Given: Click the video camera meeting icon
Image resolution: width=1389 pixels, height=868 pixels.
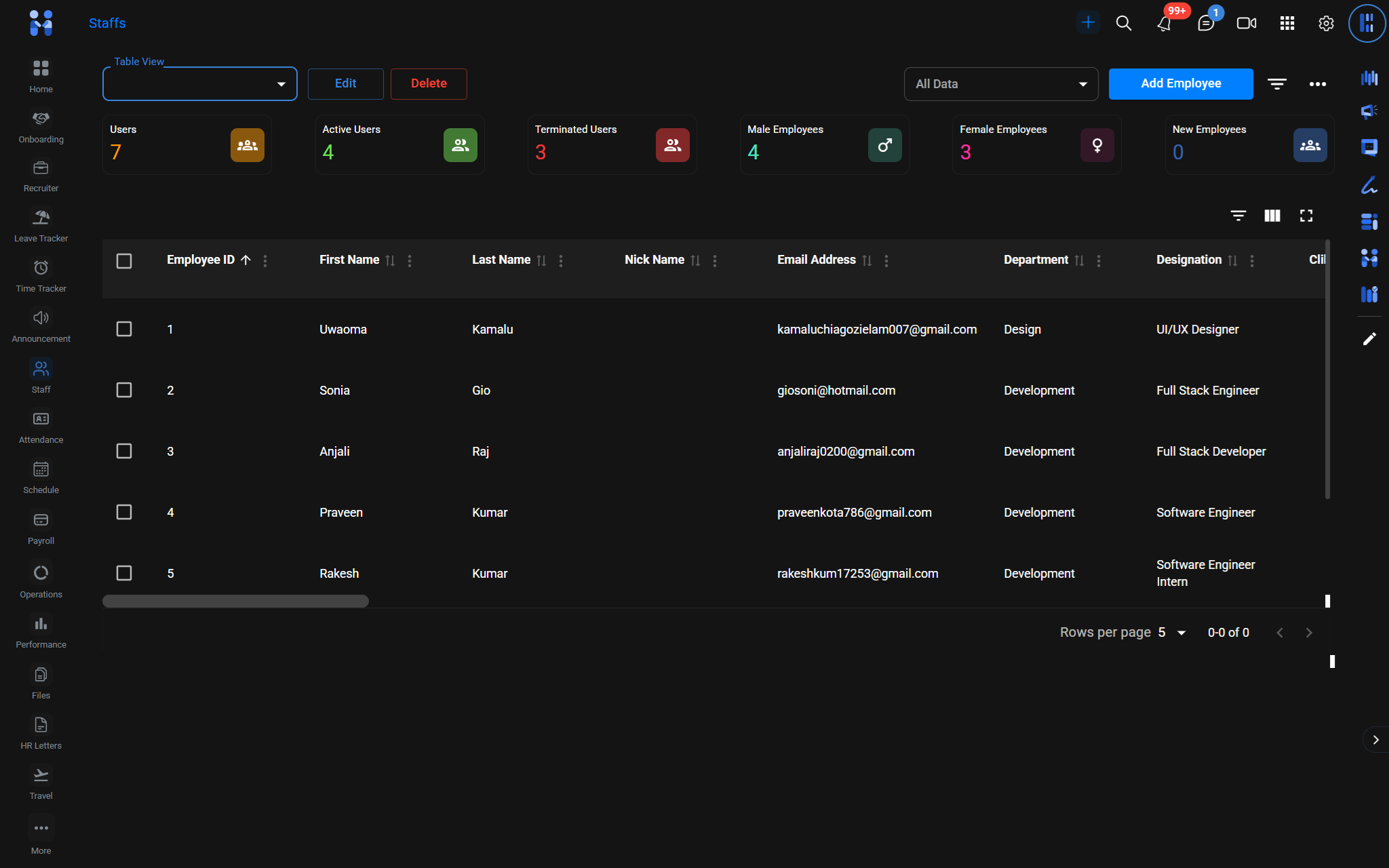Looking at the screenshot, I should point(1246,24).
